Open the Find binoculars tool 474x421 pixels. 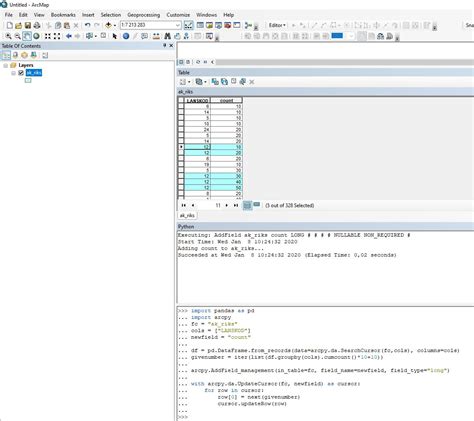click(x=168, y=36)
